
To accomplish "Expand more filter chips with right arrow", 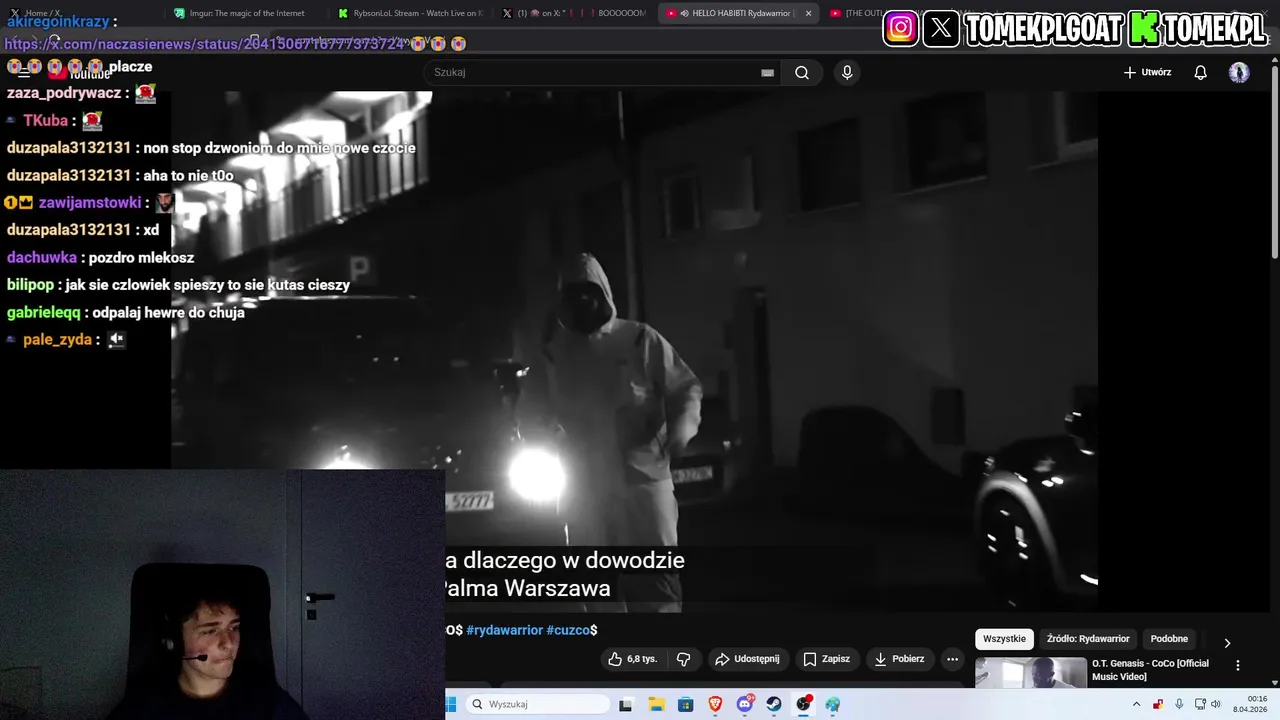I will point(1227,643).
